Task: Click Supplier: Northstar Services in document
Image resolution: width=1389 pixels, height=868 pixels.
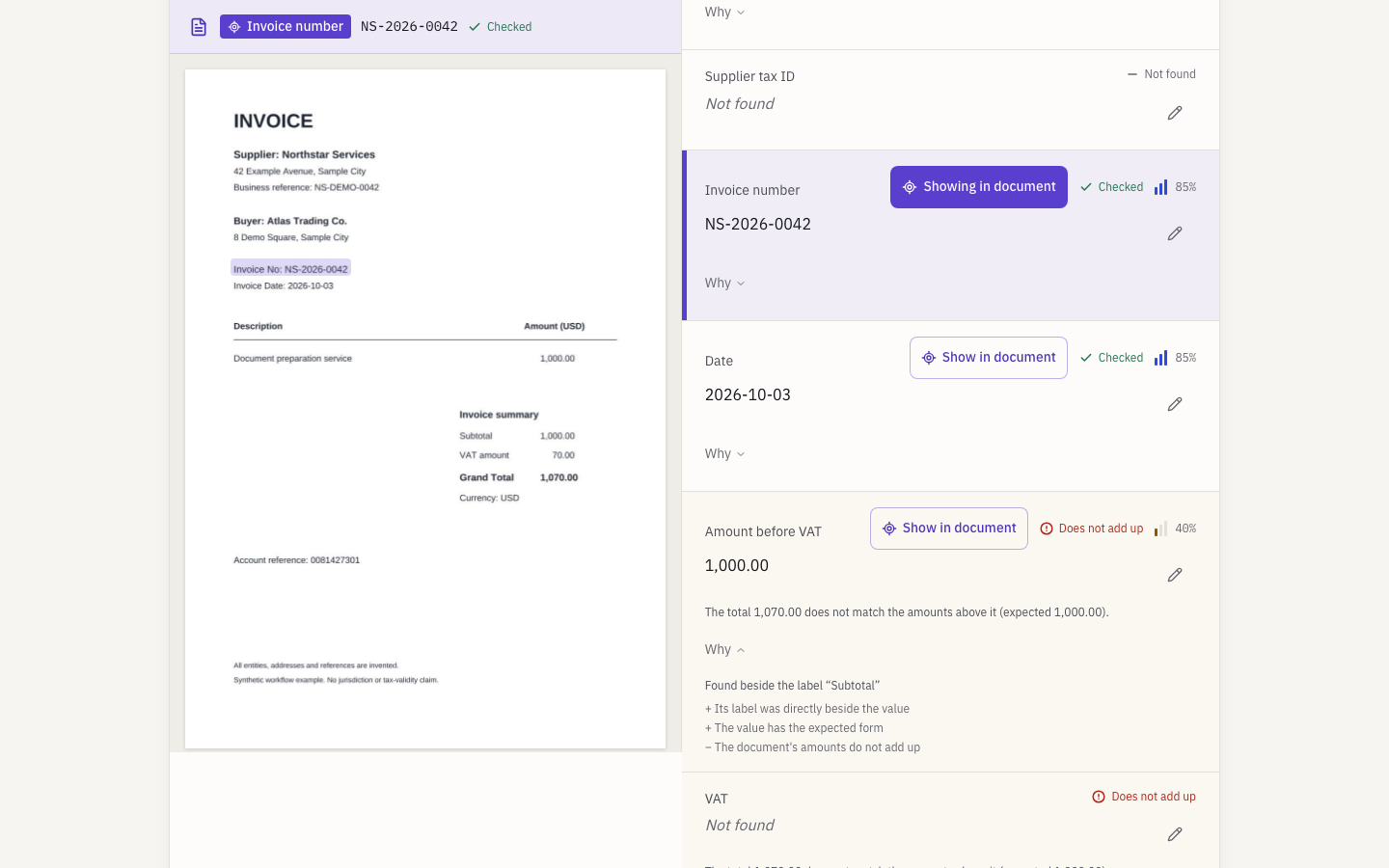Action: (304, 154)
